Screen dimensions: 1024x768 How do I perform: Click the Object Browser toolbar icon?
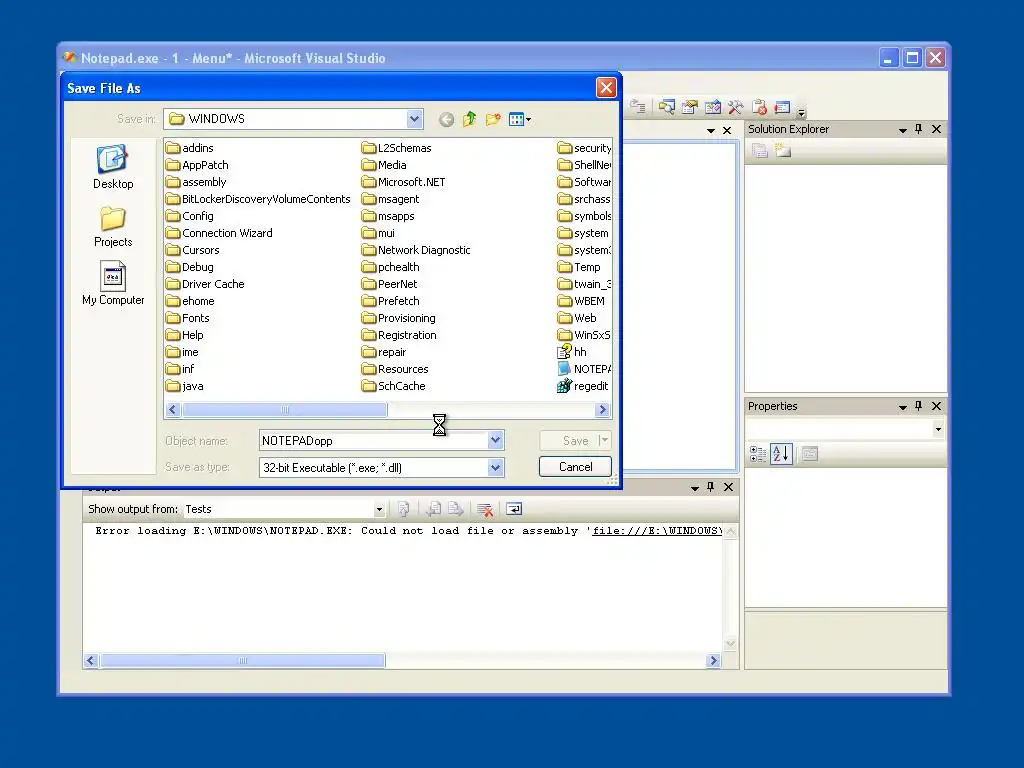click(712, 107)
